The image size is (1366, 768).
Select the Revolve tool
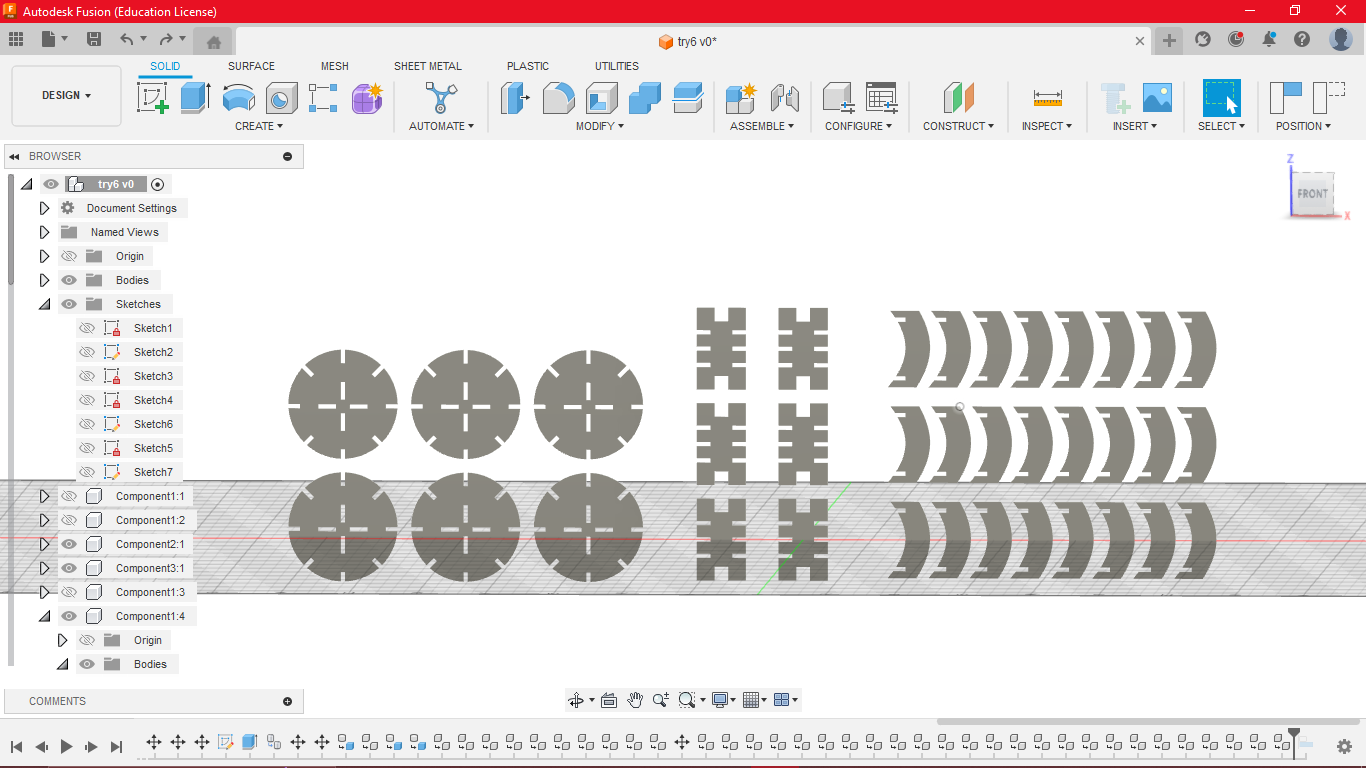click(x=239, y=98)
